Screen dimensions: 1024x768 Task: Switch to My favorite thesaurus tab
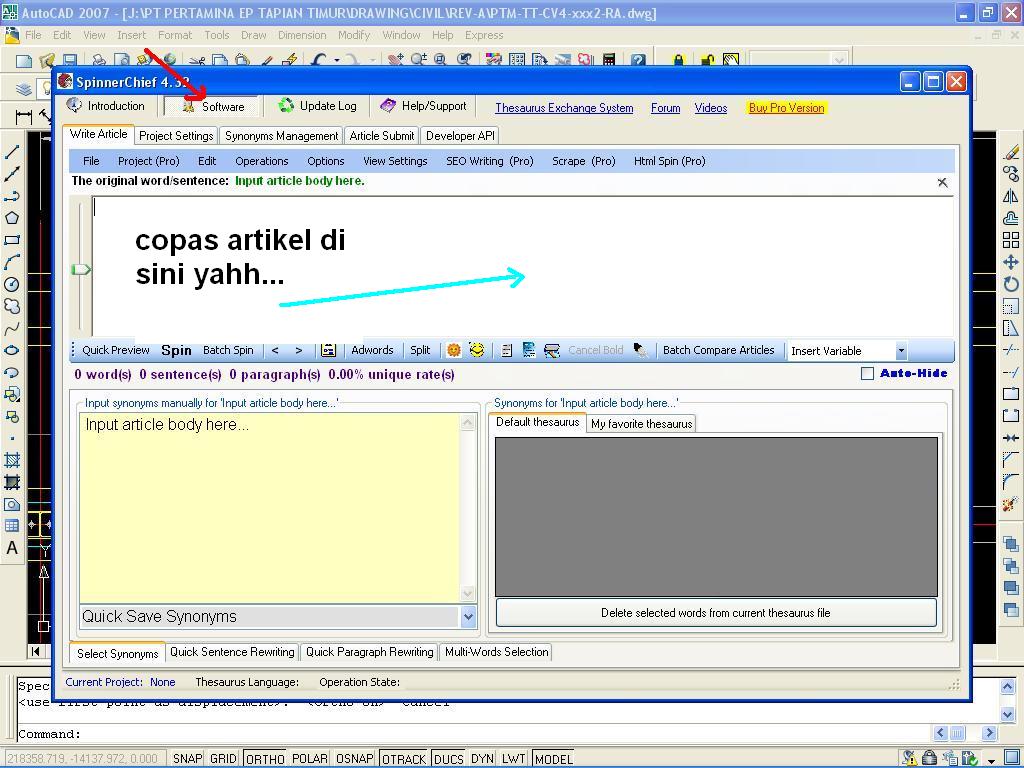click(641, 424)
